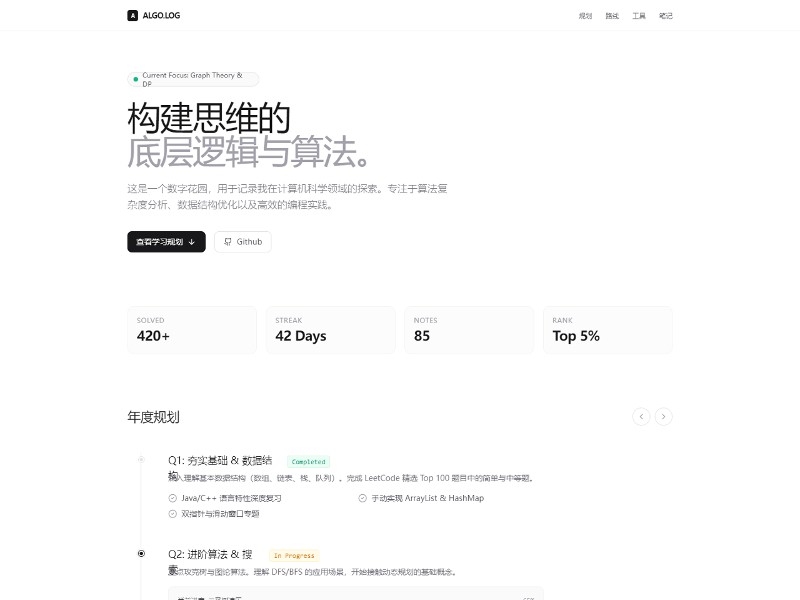Open the 规划 nav item
The width and height of the screenshot is (800, 600).
585,16
